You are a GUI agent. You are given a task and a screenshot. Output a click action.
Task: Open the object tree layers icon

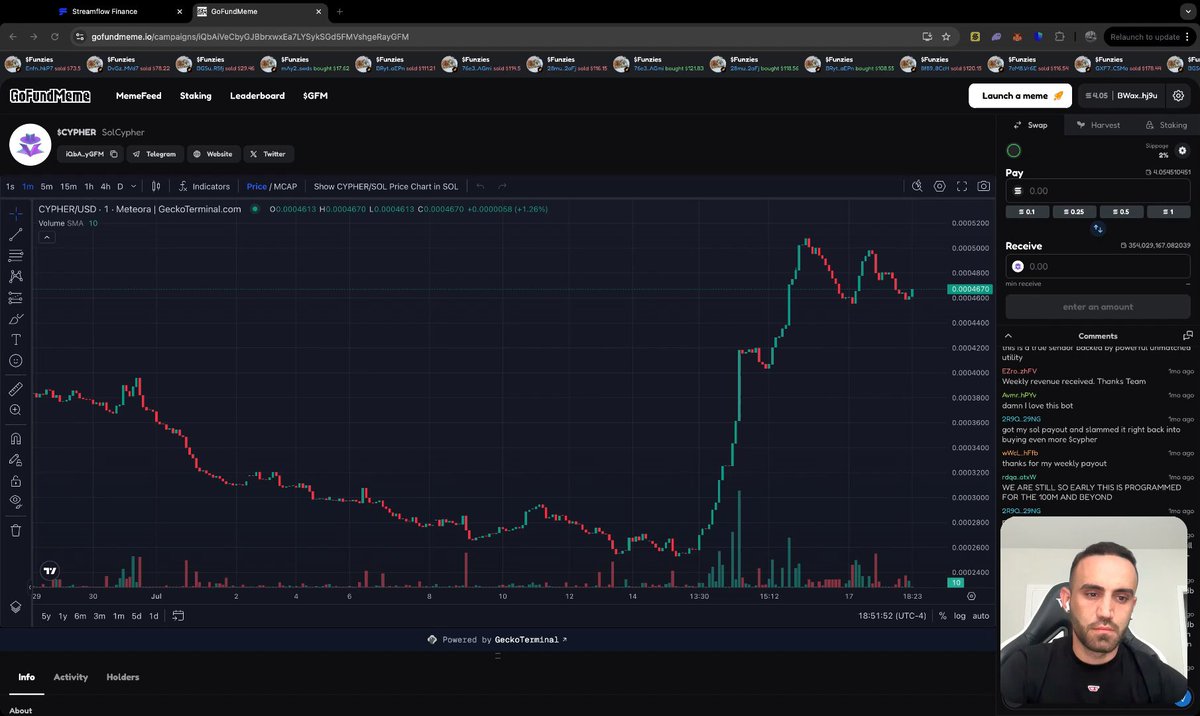pos(16,607)
